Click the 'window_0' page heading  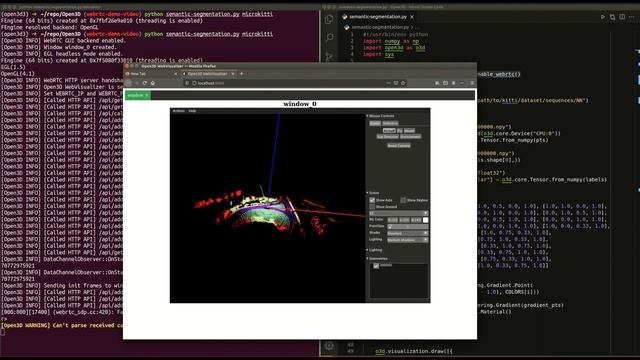[300, 104]
